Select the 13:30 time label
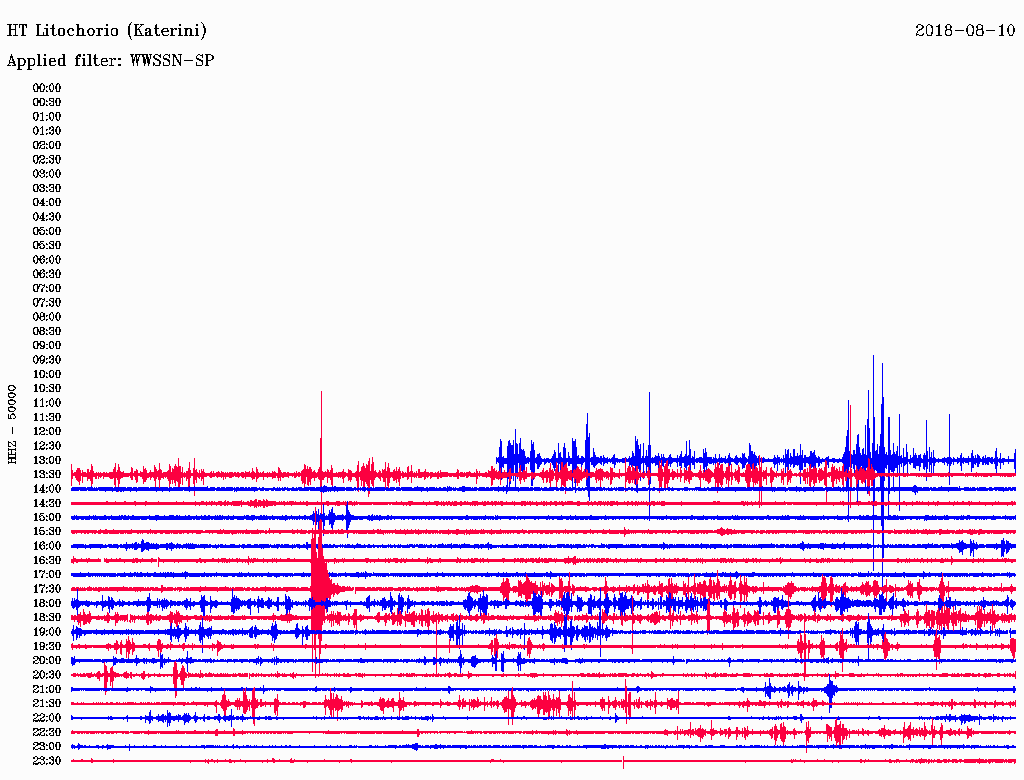 point(47,475)
